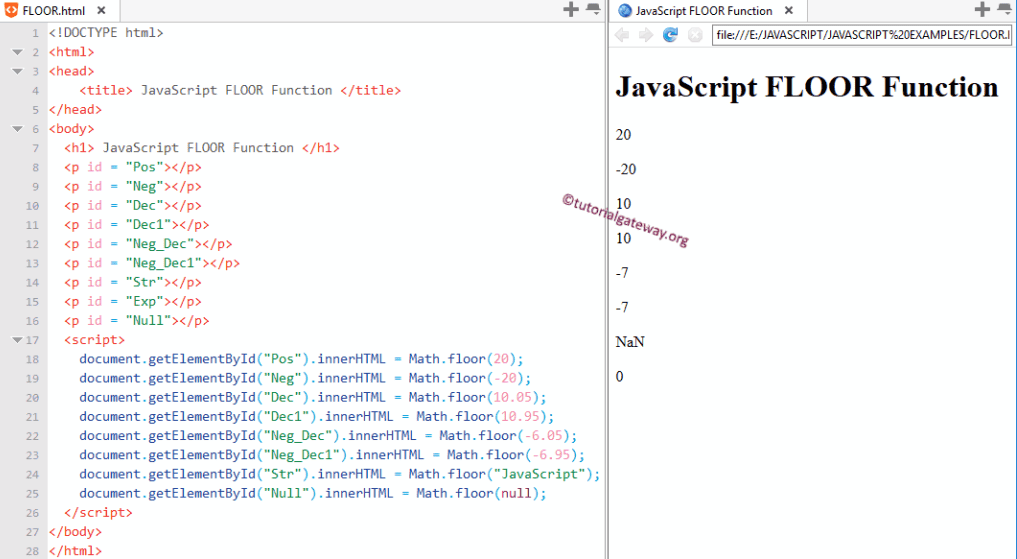Click the file URL address field
This screenshot has height=559, width=1017.
tap(862, 35)
